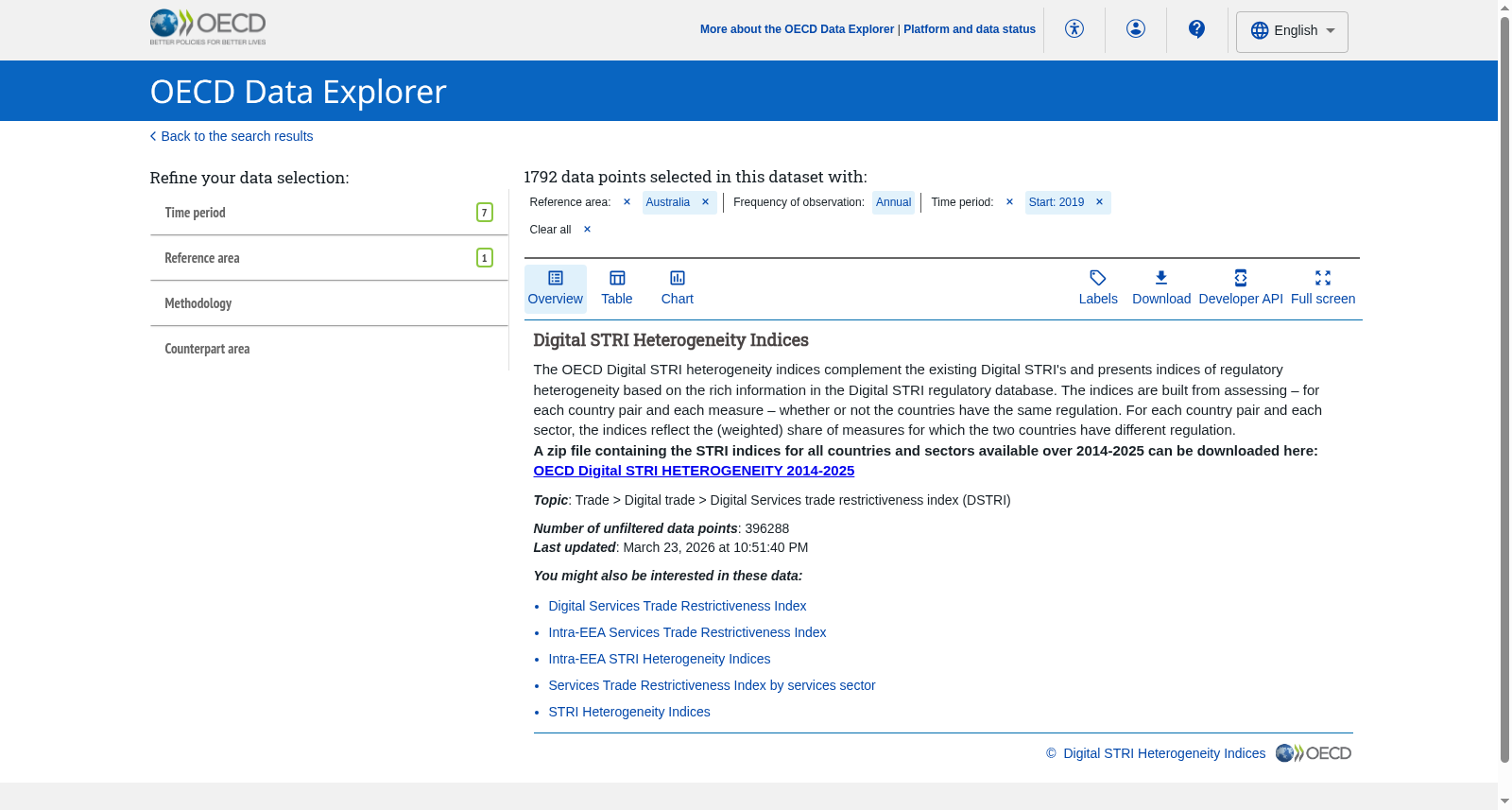Click footer Digital STRI Heterogeneity Indices copyright link
Image resolution: width=1512 pixels, height=810 pixels.
pyautogui.click(x=1164, y=753)
